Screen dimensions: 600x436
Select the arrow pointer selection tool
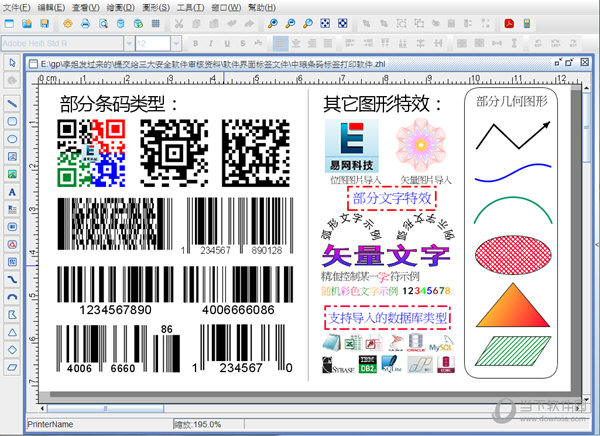pos(12,63)
